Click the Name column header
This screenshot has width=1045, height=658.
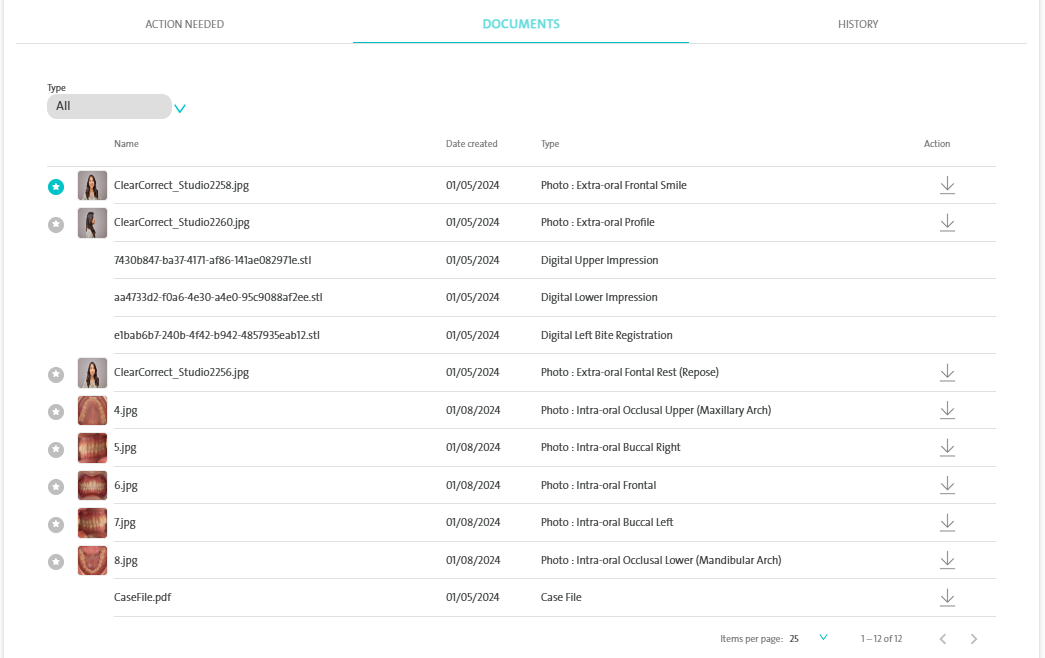click(x=126, y=144)
